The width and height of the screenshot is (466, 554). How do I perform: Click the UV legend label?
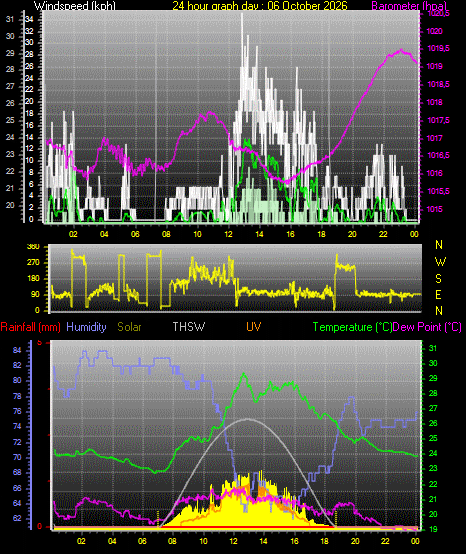point(254,327)
